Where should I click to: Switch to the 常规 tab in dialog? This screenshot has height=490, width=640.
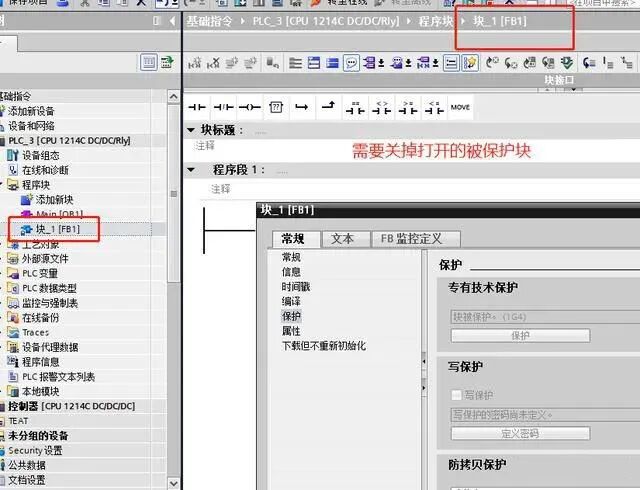(x=296, y=239)
